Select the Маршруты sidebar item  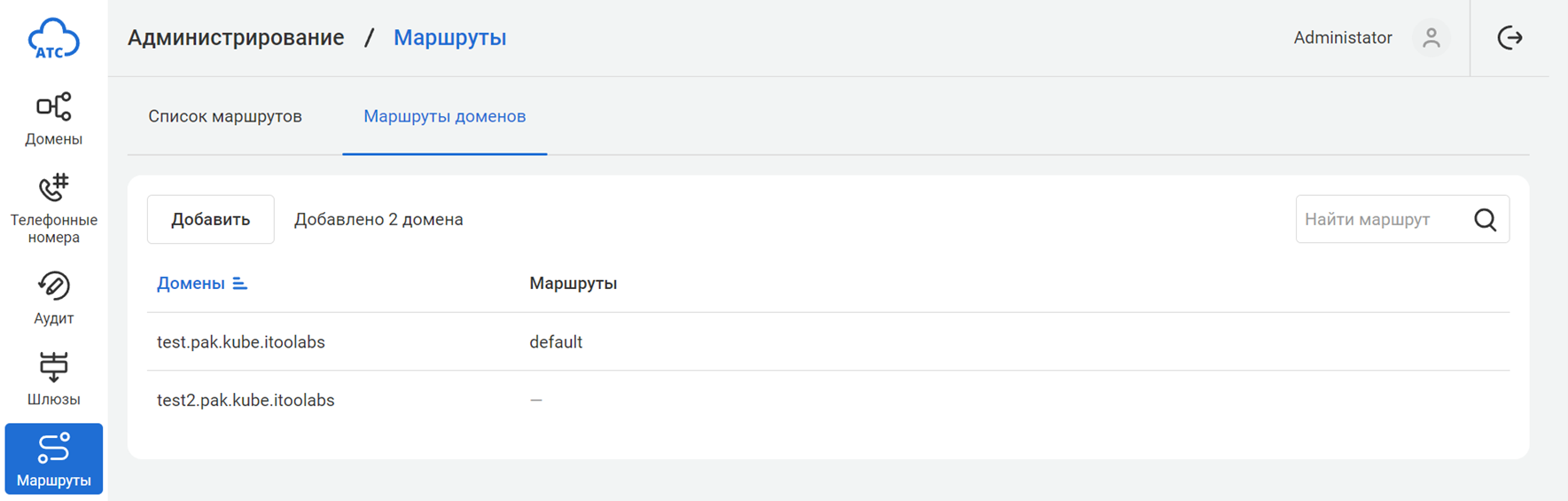53,458
